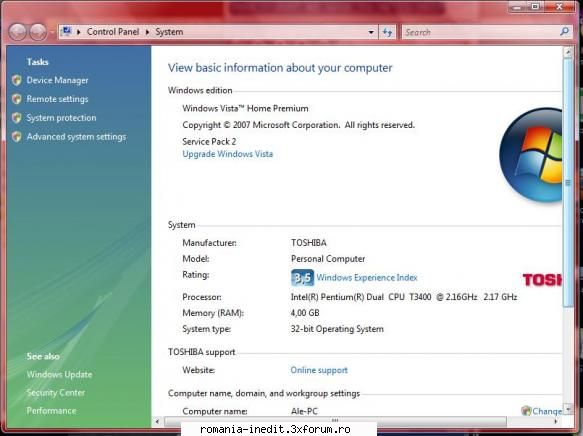Click the Windows Experience Index 3.5 rating badge
Viewport: 583px width, 436px height.
[x=302, y=278]
